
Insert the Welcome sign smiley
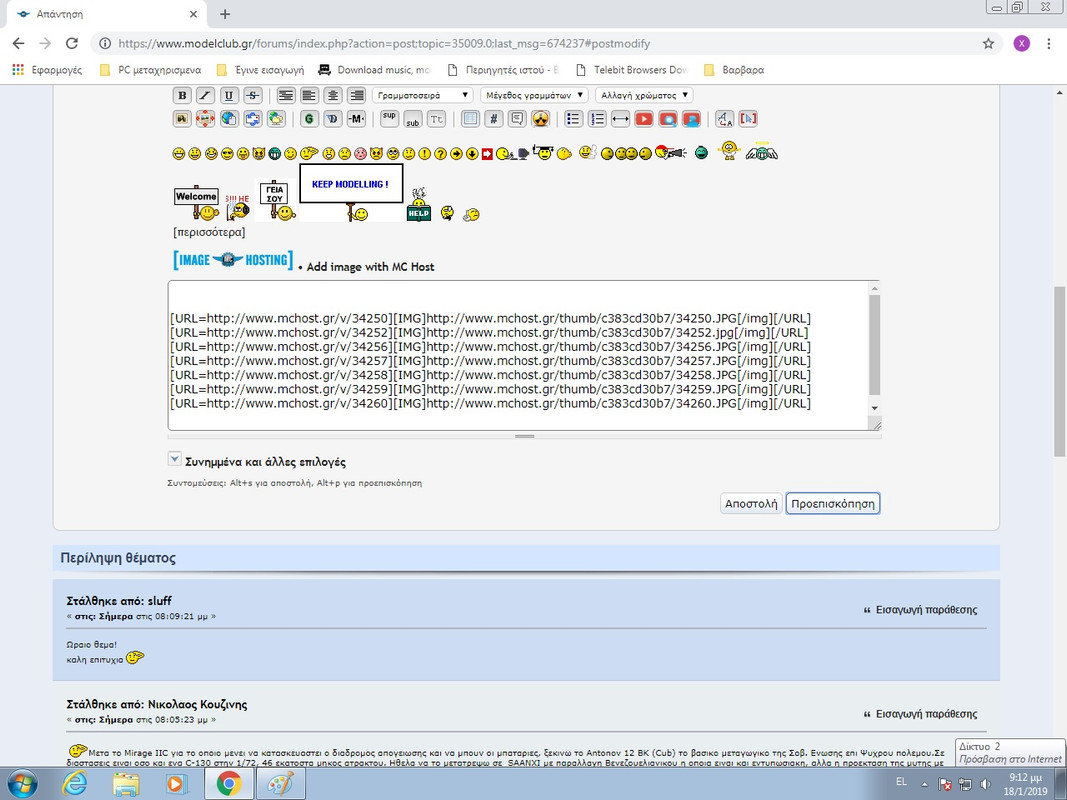(197, 203)
